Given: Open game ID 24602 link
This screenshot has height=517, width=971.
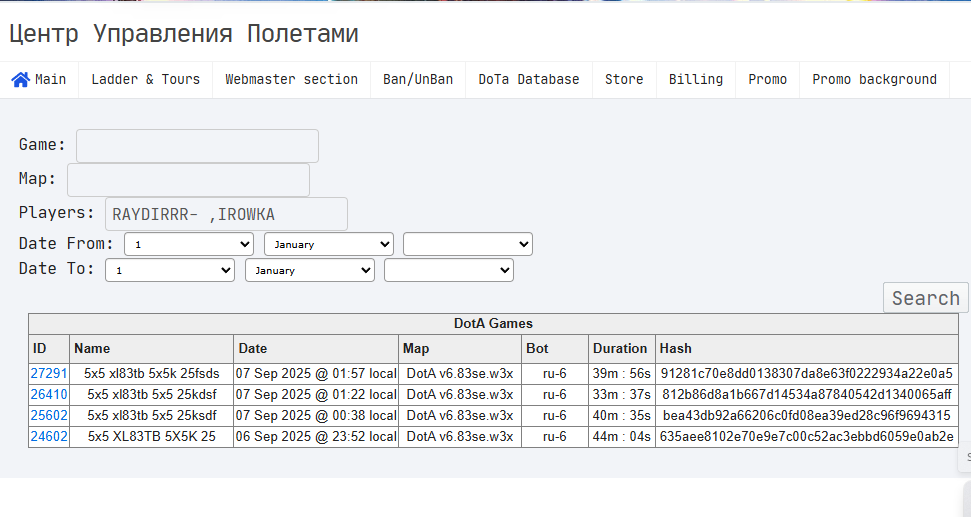Looking at the screenshot, I should click(x=49, y=437).
